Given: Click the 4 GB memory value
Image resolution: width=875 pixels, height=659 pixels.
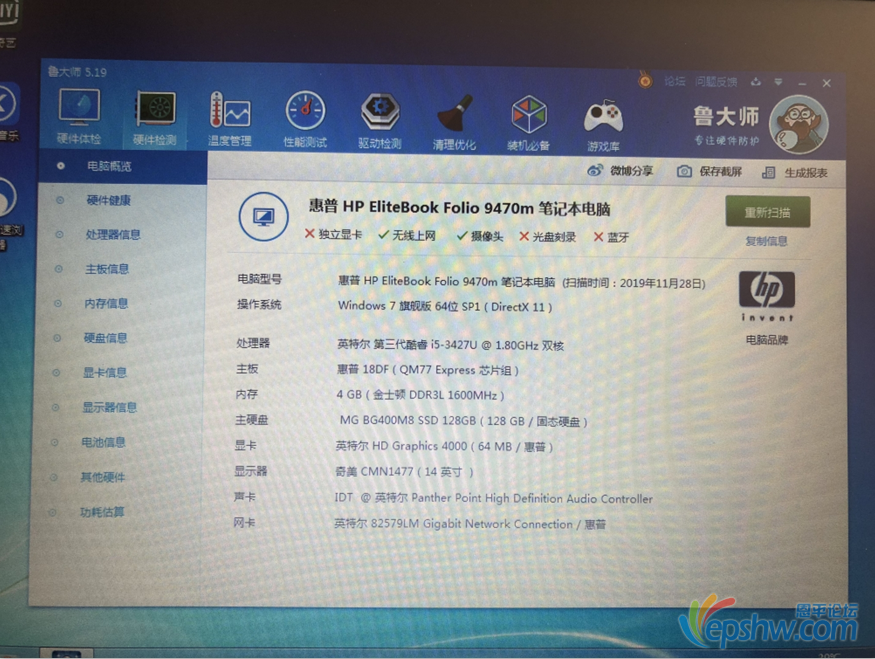Looking at the screenshot, I should [x=420, y=395].
